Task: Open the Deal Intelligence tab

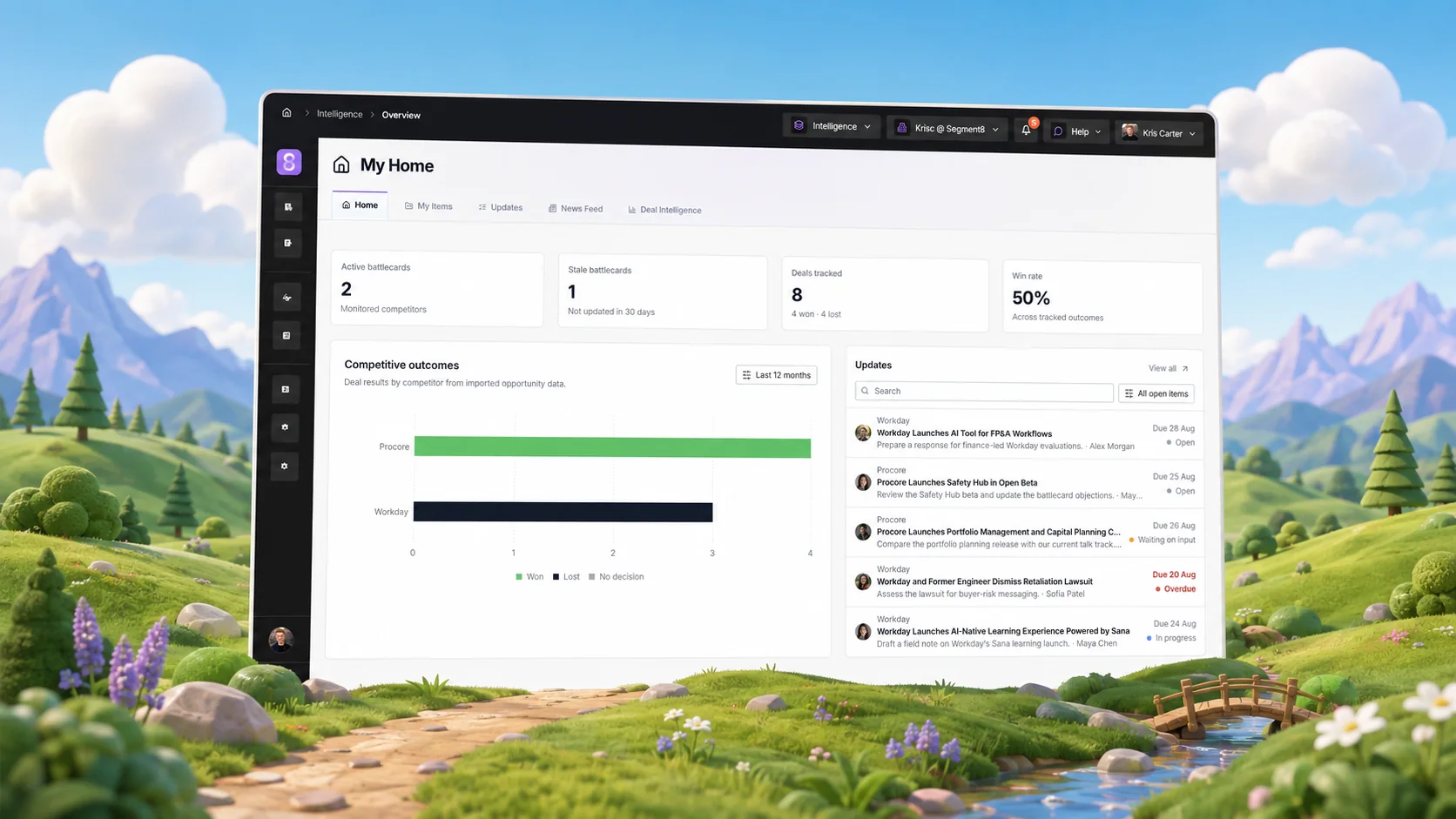Action: coord(664,210)
